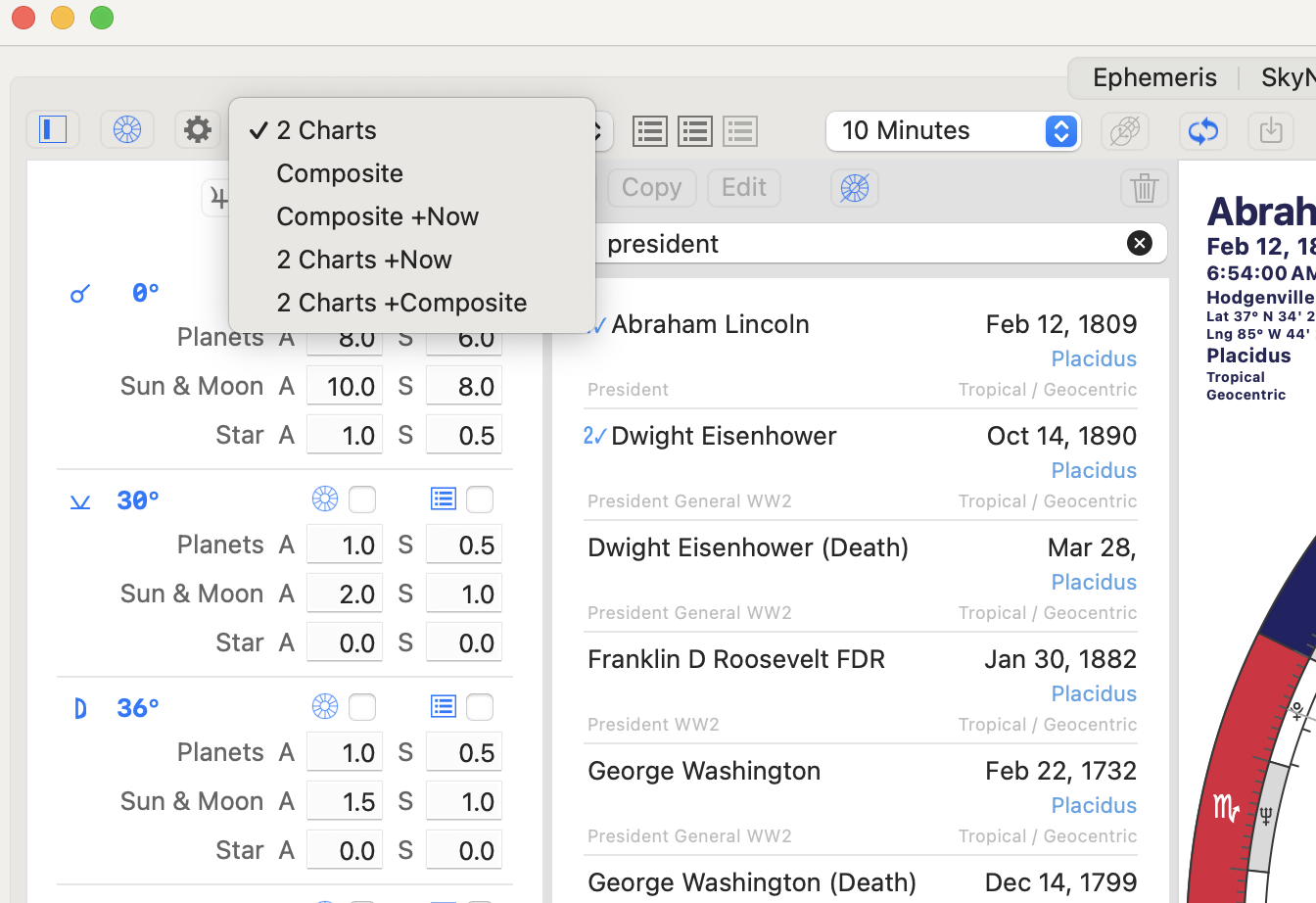Pick the Composite menu entry
1316x903 pixels.
340,173
